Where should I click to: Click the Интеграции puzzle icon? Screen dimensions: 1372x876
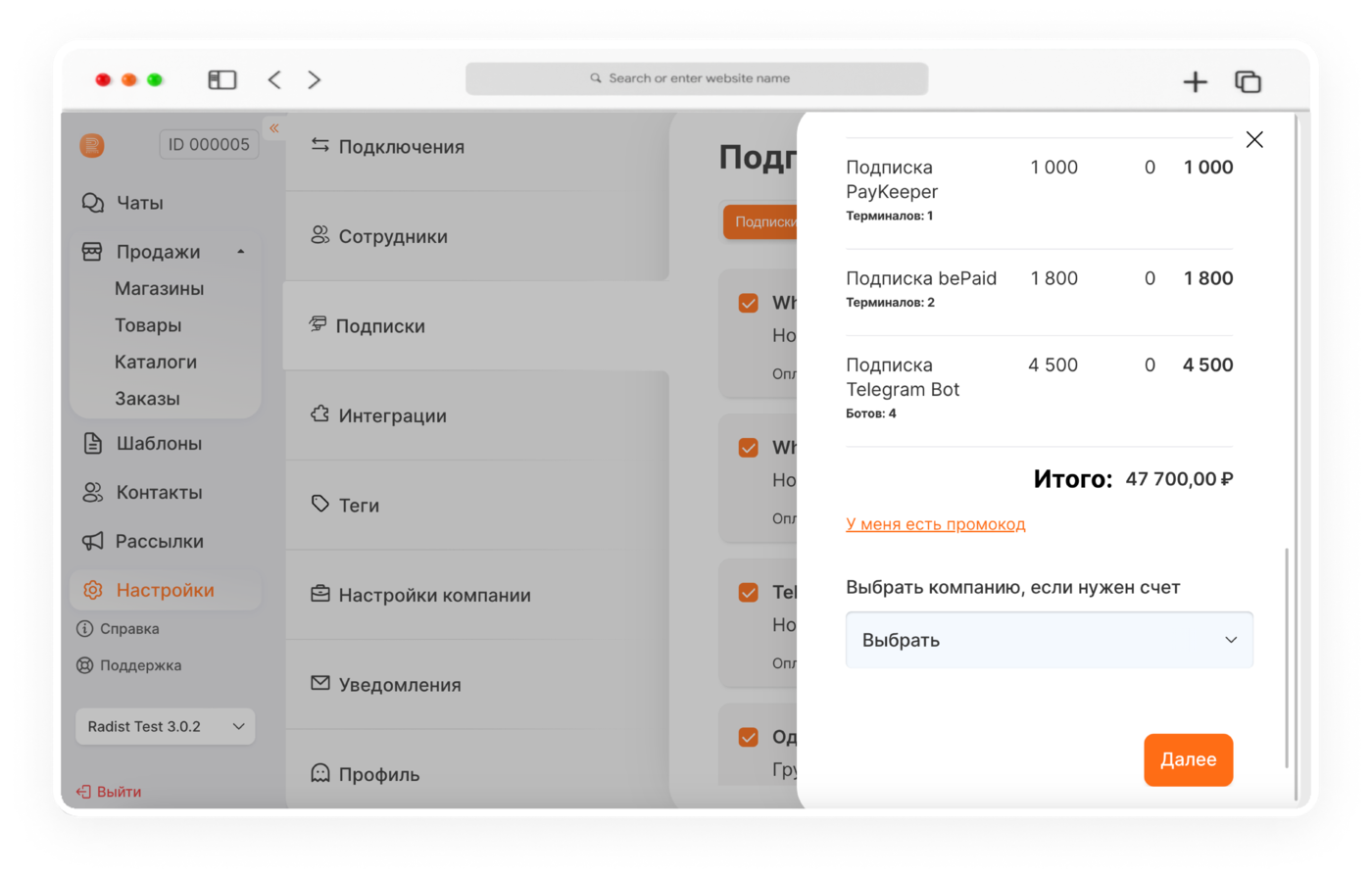point(320,414)
